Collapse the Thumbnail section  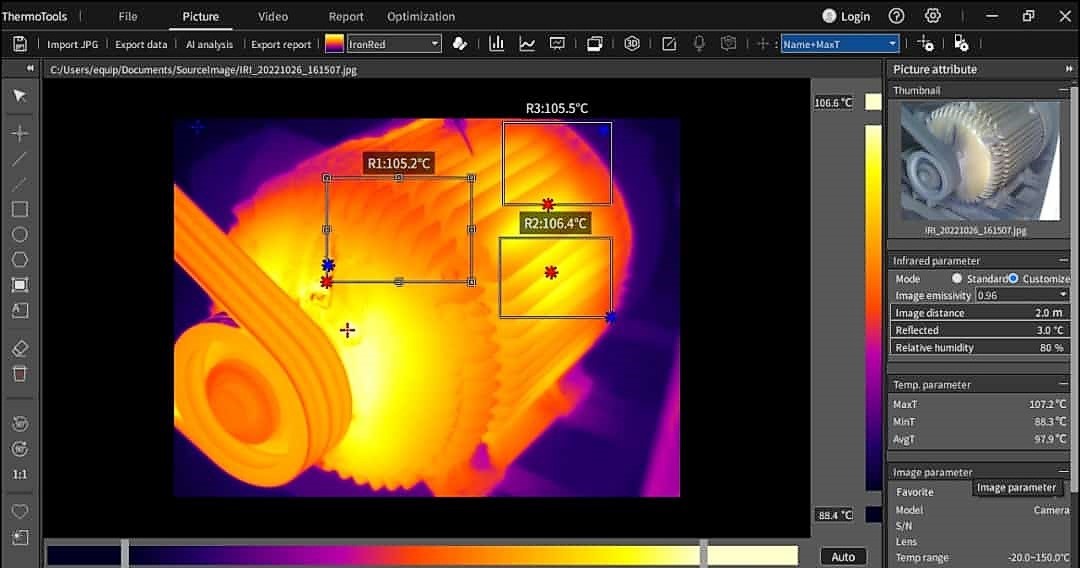point(1063,90)
